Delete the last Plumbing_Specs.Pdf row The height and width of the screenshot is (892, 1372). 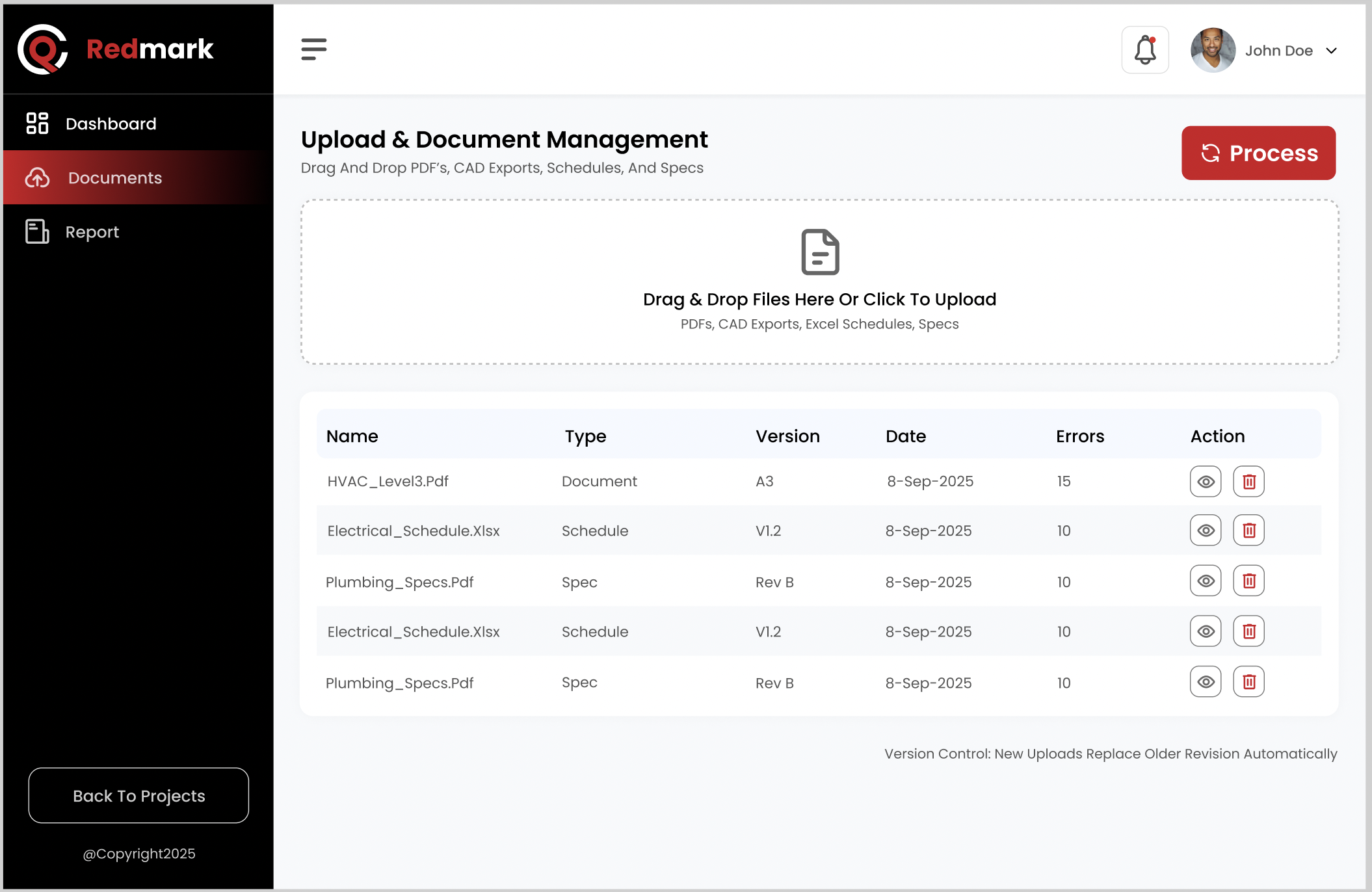coord(1248,682)
